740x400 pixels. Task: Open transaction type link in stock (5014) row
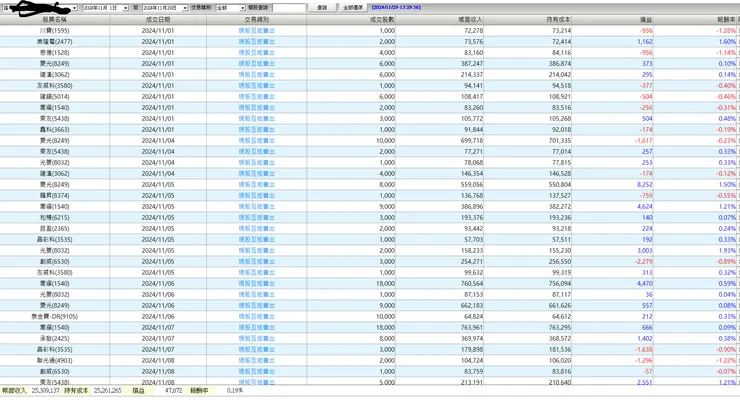pyautogui.click(x=256, y=97)
